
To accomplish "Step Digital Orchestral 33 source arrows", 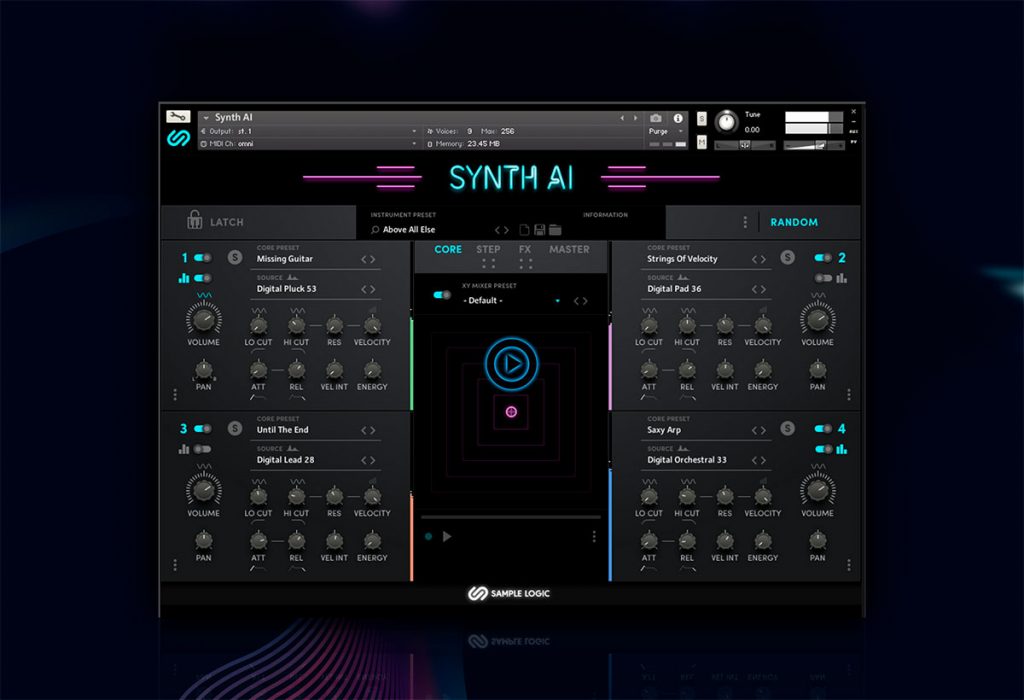I will tap(759, 460).
